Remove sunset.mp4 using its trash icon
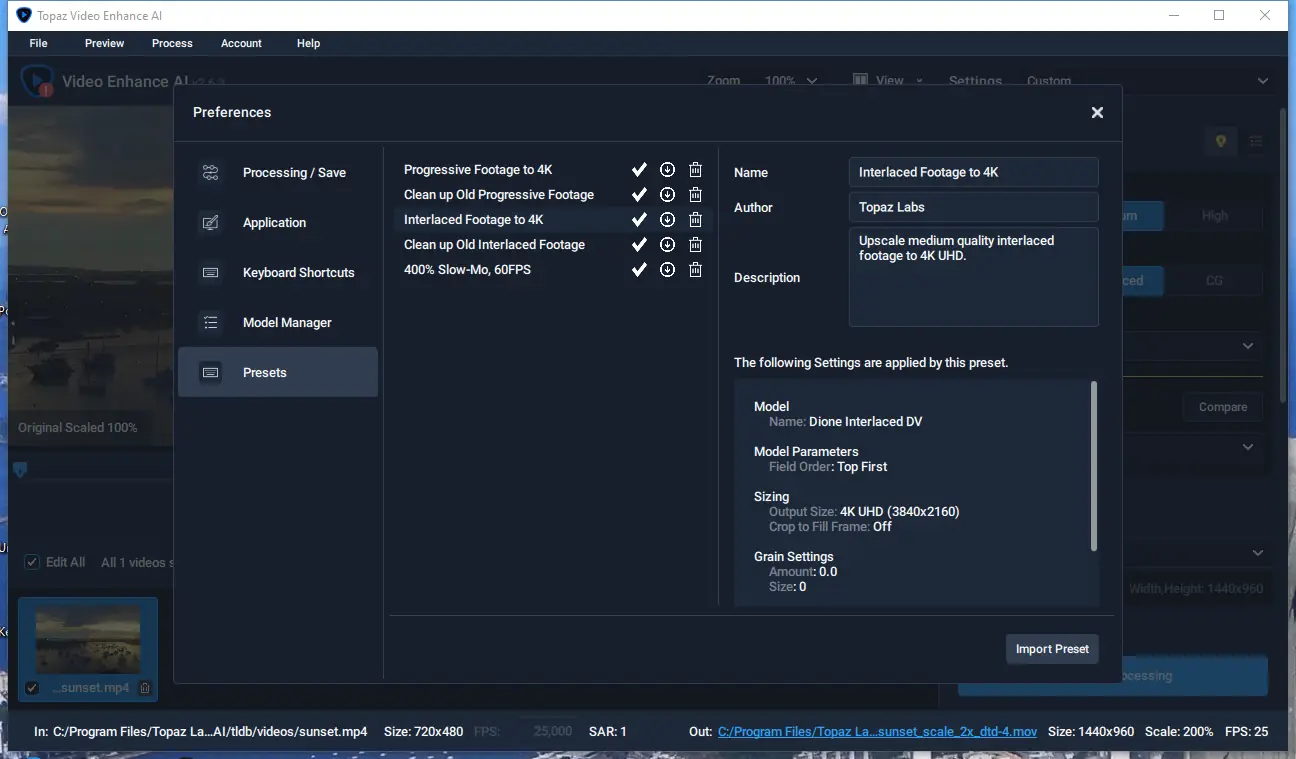Image resolution: width=1296 pixels, height=759 pixels. (145, 688)
